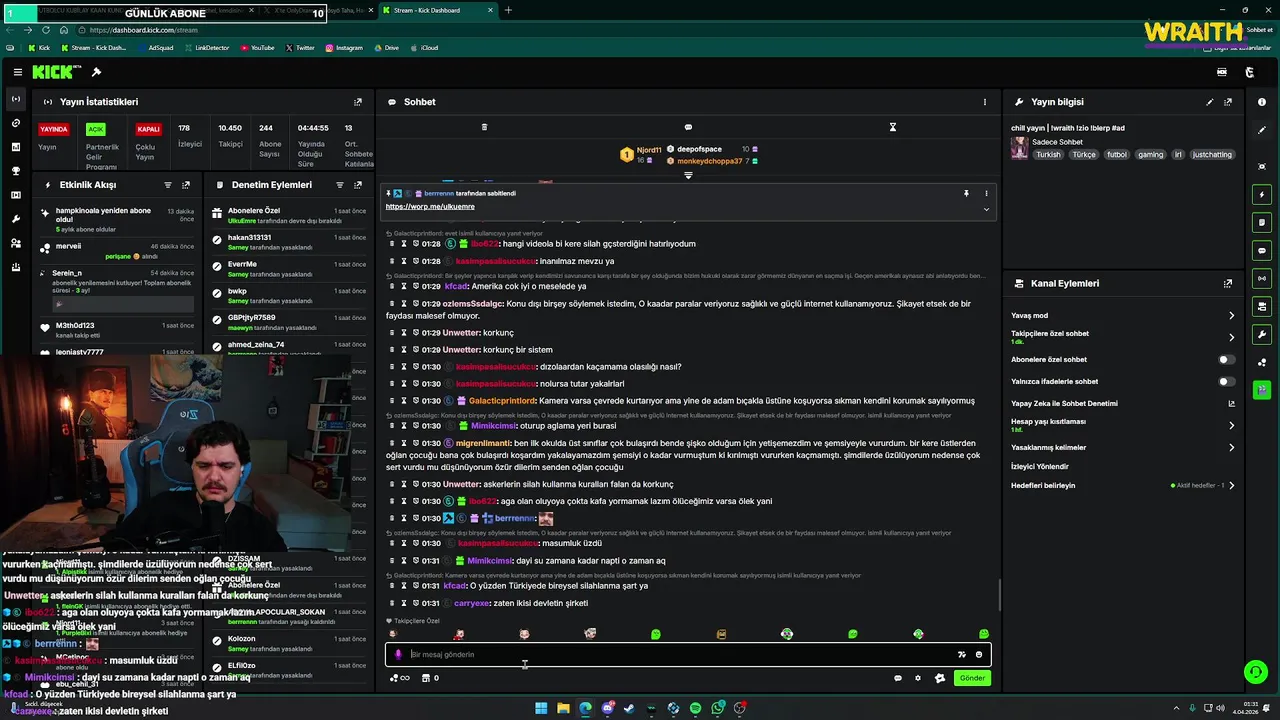
Task: Open the Instagram bookmark
Action: [x=344, y=47]
